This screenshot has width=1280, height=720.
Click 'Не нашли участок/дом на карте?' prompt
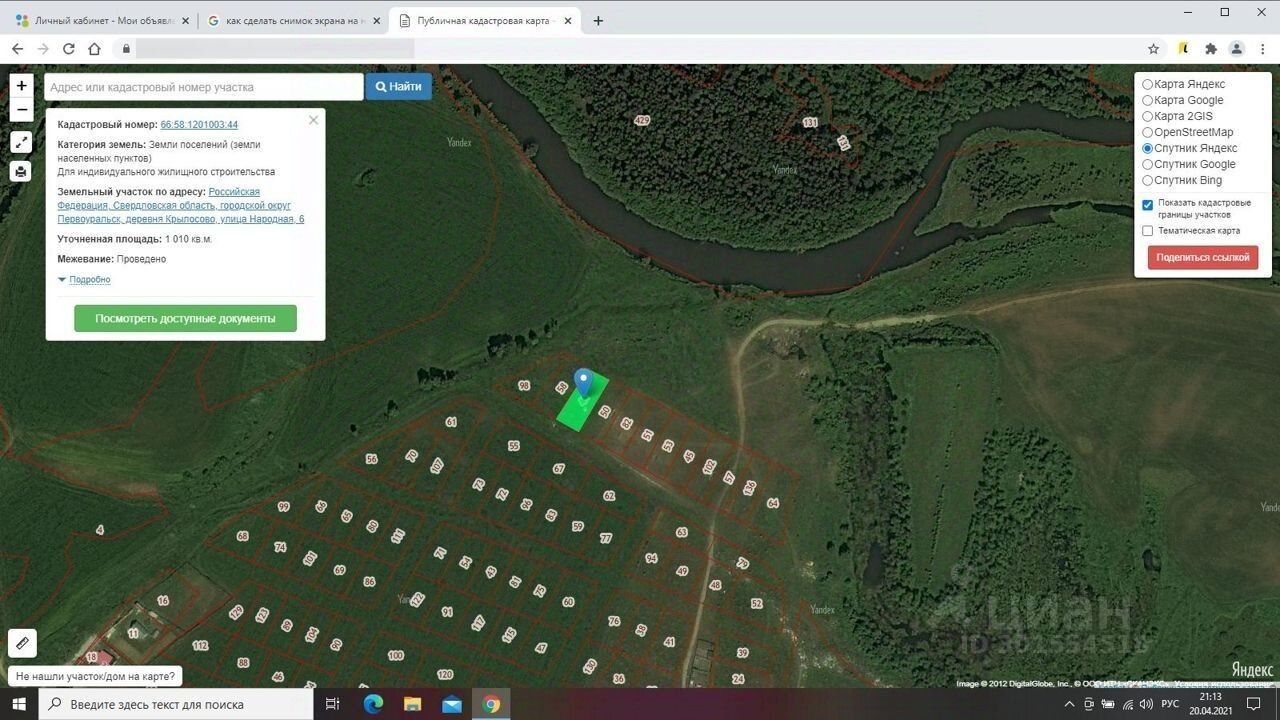pyautogui.click(x=95, y=677)
